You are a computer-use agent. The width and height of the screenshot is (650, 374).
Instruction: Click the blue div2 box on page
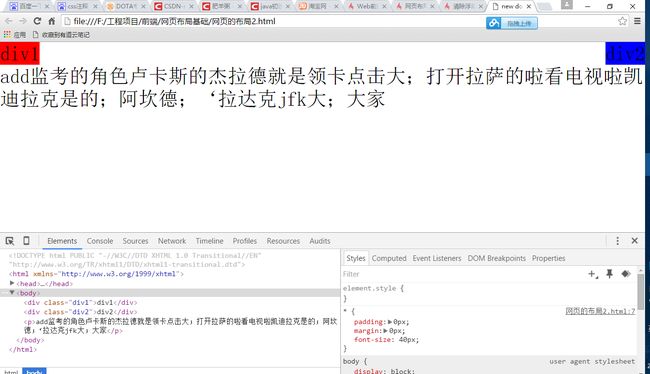[x=625, y=53]
